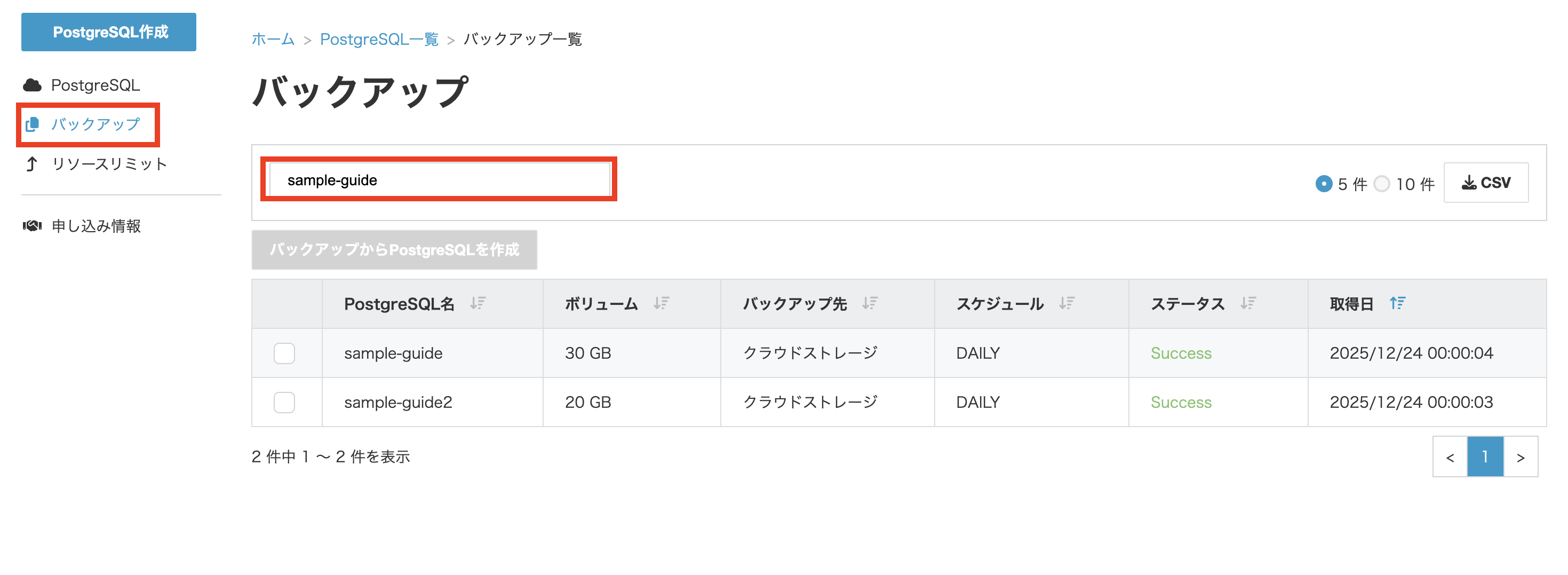Sort by ボリューム column sort icon

click(x=661, y=303)
